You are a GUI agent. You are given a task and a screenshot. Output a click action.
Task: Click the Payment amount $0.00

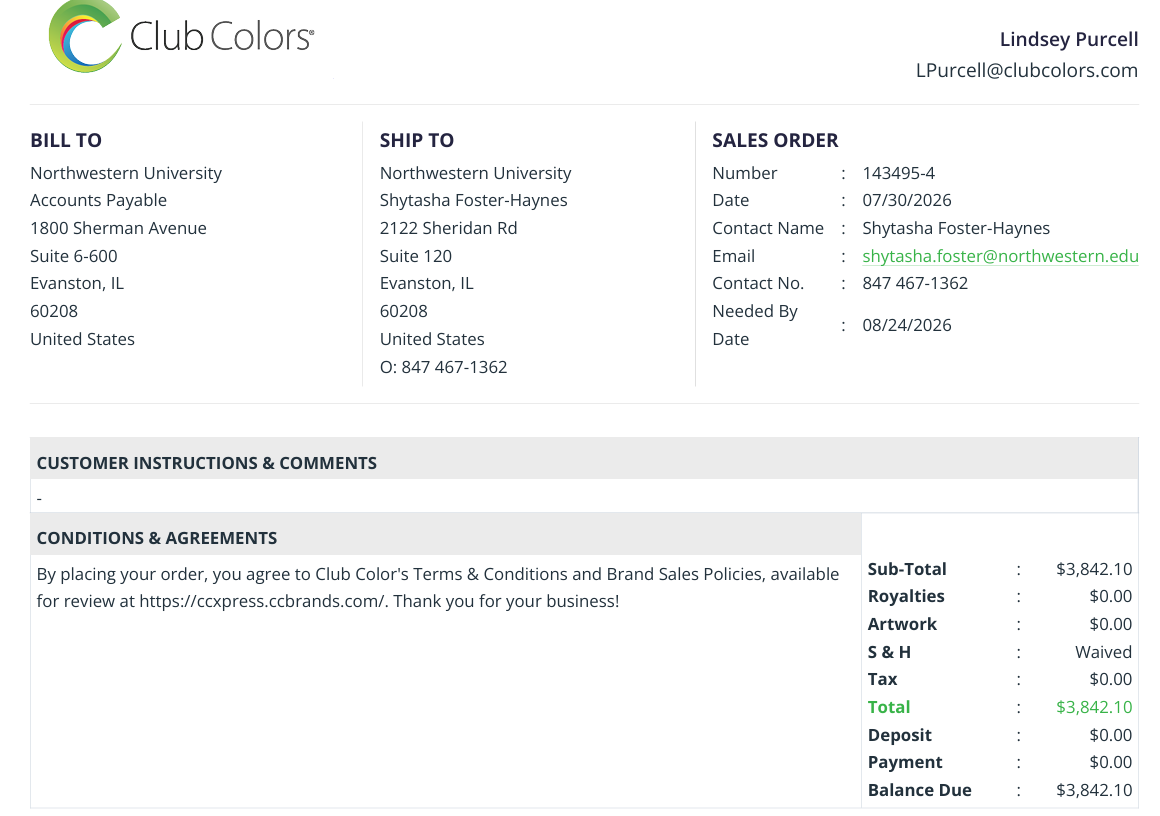1110,762
